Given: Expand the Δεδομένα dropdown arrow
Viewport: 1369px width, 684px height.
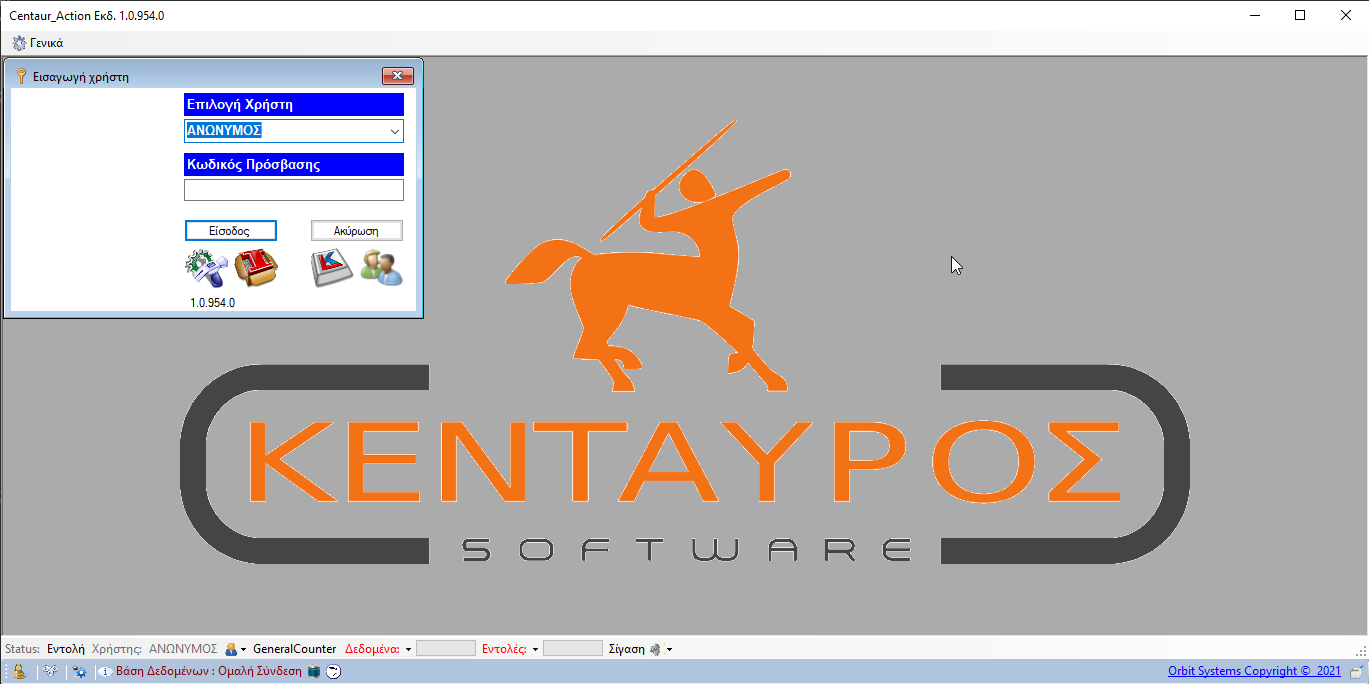Looking at the screenshot, I should pyautogui.click(x=410, y=648).
